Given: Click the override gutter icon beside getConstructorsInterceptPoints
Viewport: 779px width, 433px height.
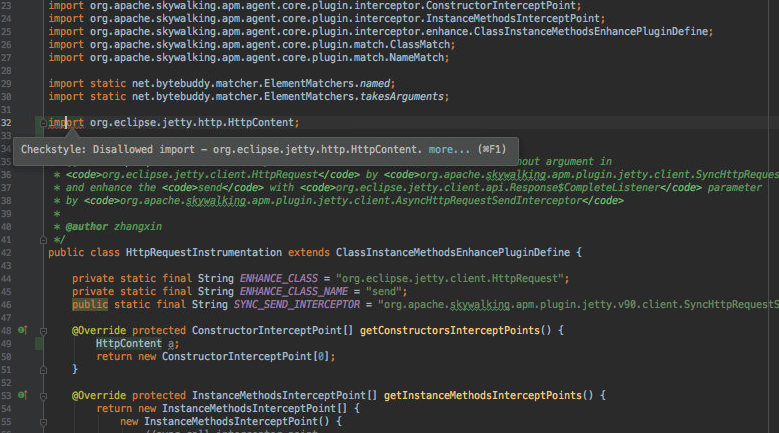Looking at the screenshot, I should [22, 330].
